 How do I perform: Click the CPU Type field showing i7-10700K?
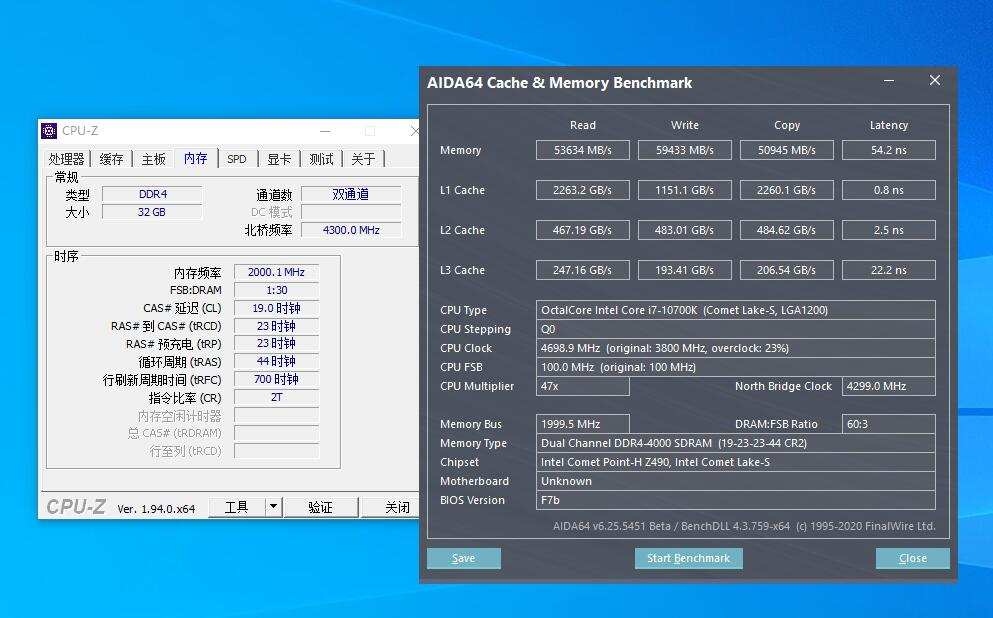736,309
